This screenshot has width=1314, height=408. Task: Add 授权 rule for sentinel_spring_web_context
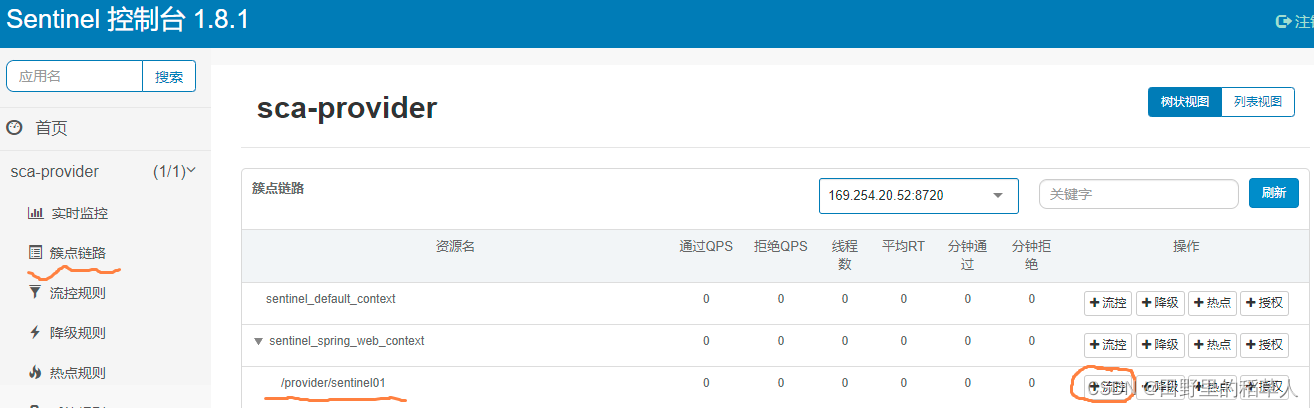tap(1264, 345)
